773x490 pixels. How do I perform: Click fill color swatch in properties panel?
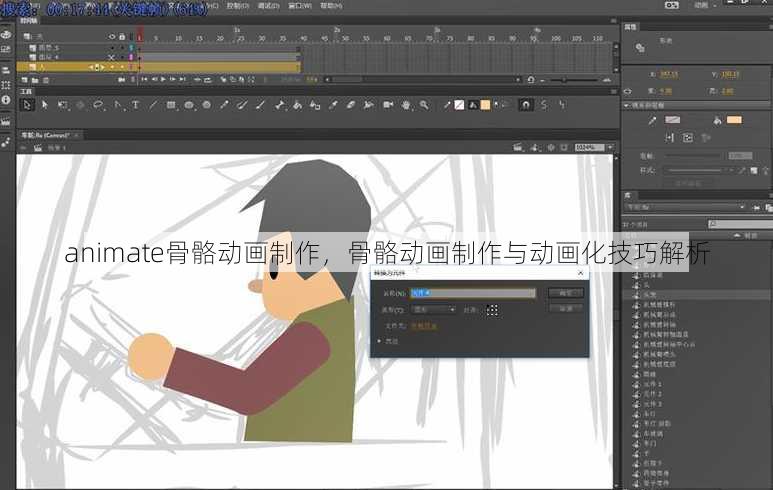734,120
